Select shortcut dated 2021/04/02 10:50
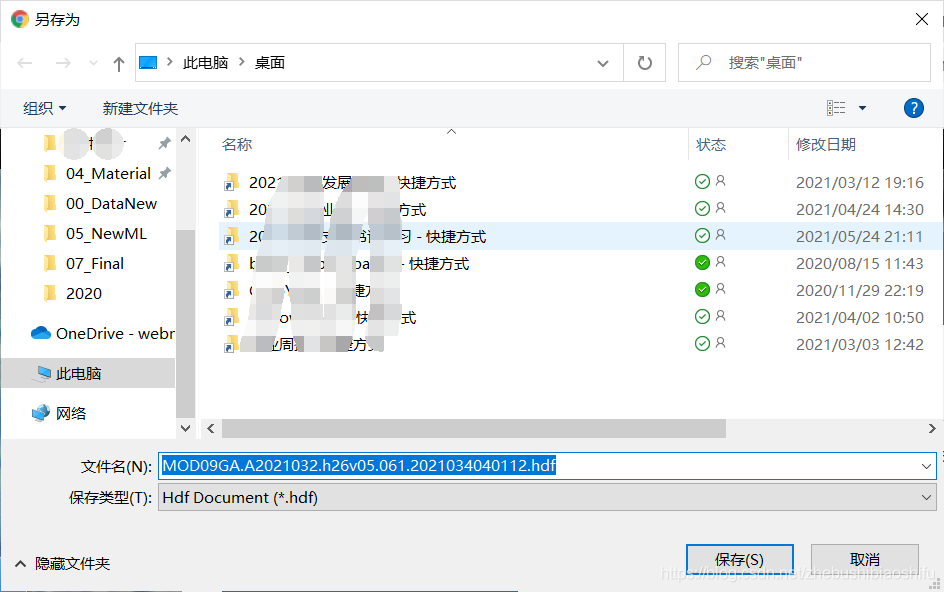Image resolution: width=944 pixels, height=592 pixels. tap(574, 317)
